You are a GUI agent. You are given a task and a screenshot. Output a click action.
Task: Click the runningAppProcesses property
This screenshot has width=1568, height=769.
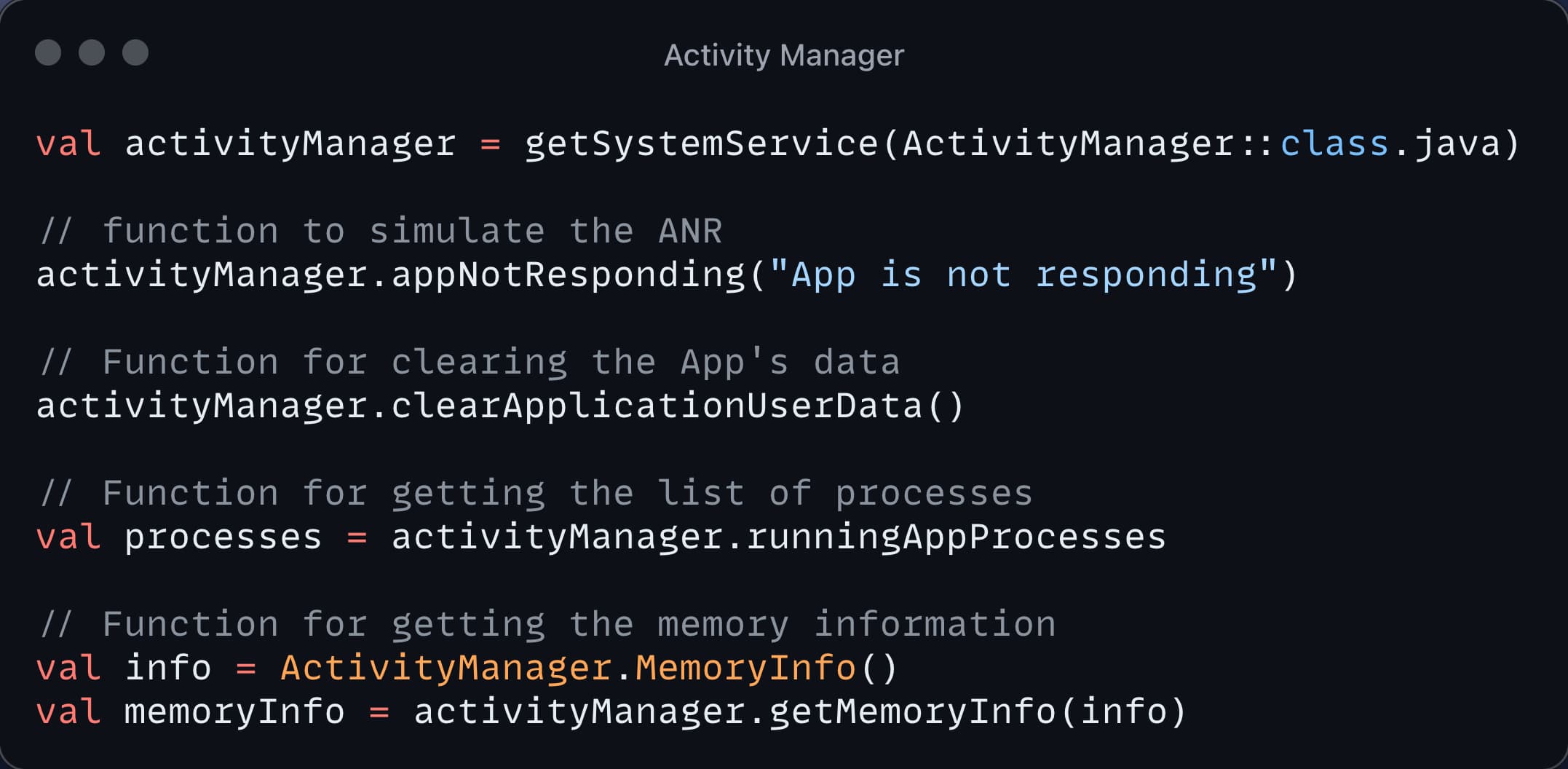click(x=957, y=537)
